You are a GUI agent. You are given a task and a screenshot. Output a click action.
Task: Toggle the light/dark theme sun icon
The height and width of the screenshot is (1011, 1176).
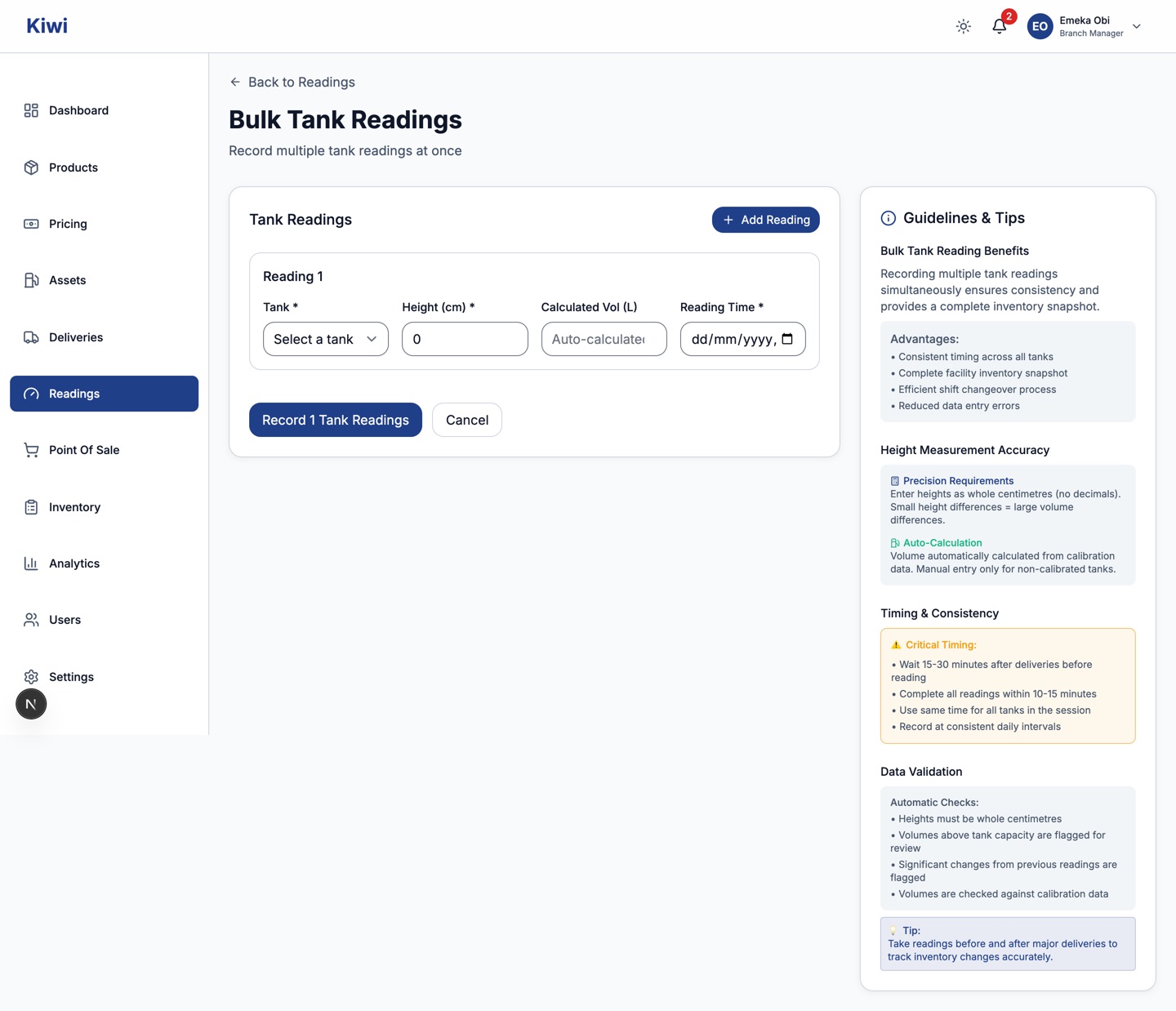pyautogui.click(x=964, y=26)
